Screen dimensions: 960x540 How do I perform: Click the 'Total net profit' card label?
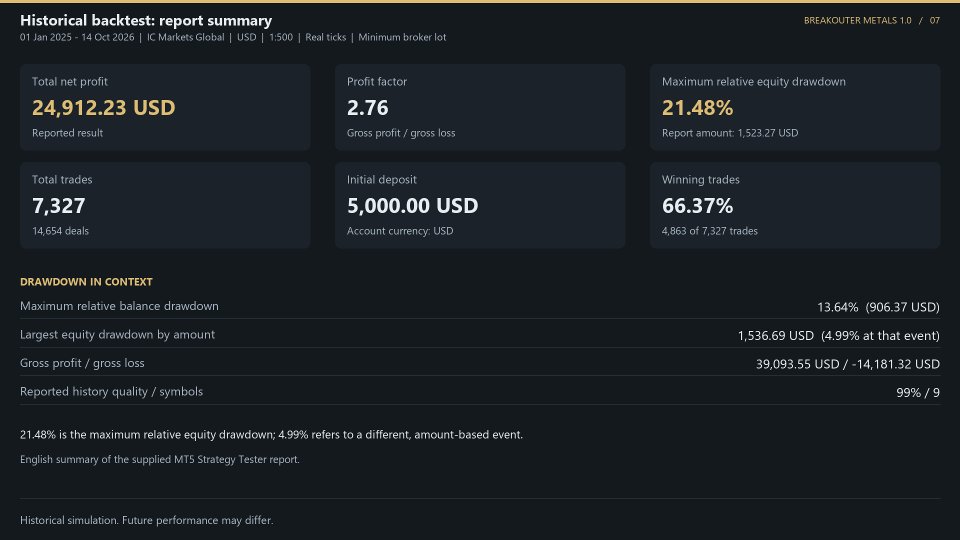tap(70, 81)
